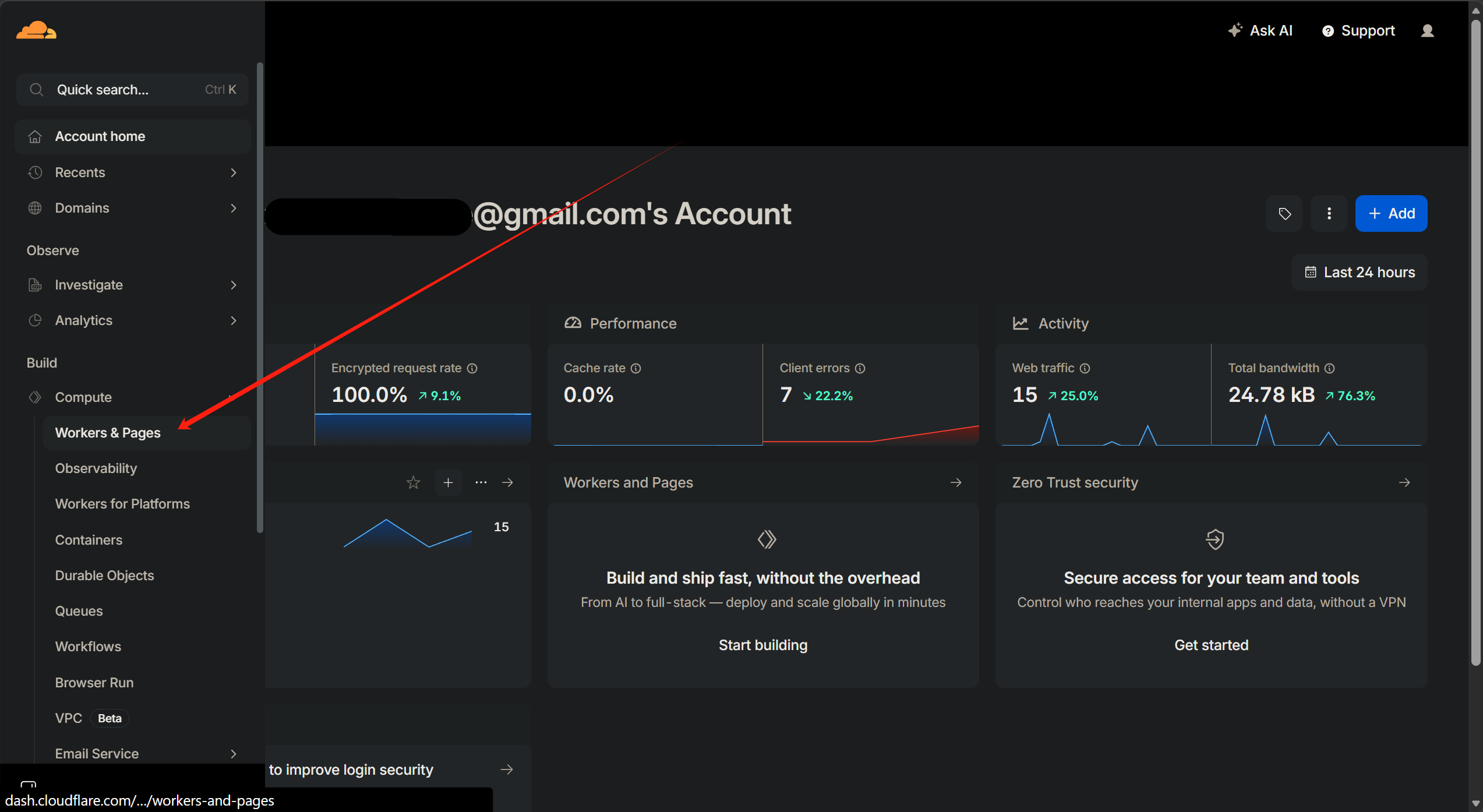Select Observability in the sidebar
Viewport: 1483px width, 812px height.
(147, 468)
